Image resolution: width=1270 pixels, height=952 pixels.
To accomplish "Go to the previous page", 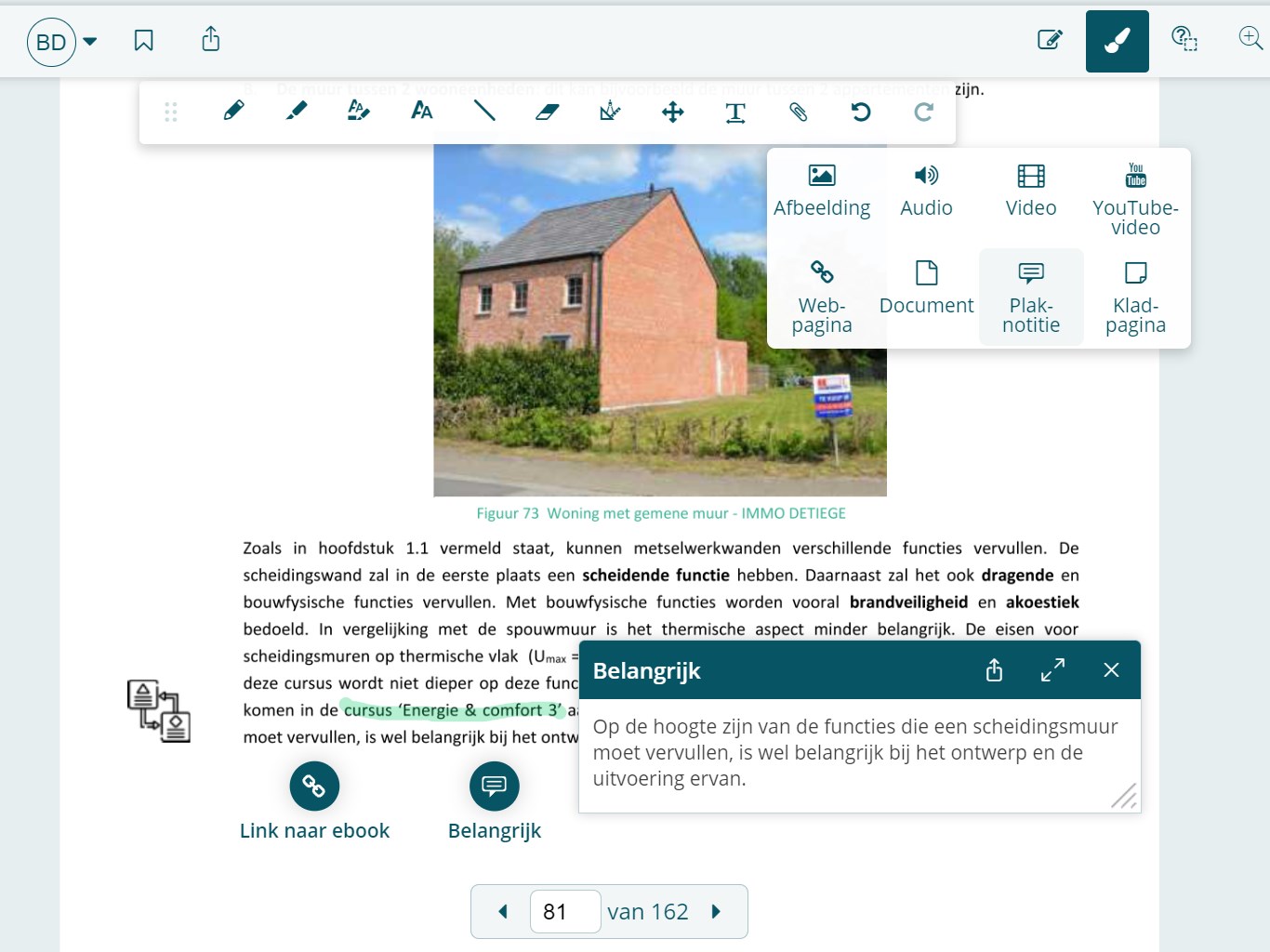I will (503, 912).
